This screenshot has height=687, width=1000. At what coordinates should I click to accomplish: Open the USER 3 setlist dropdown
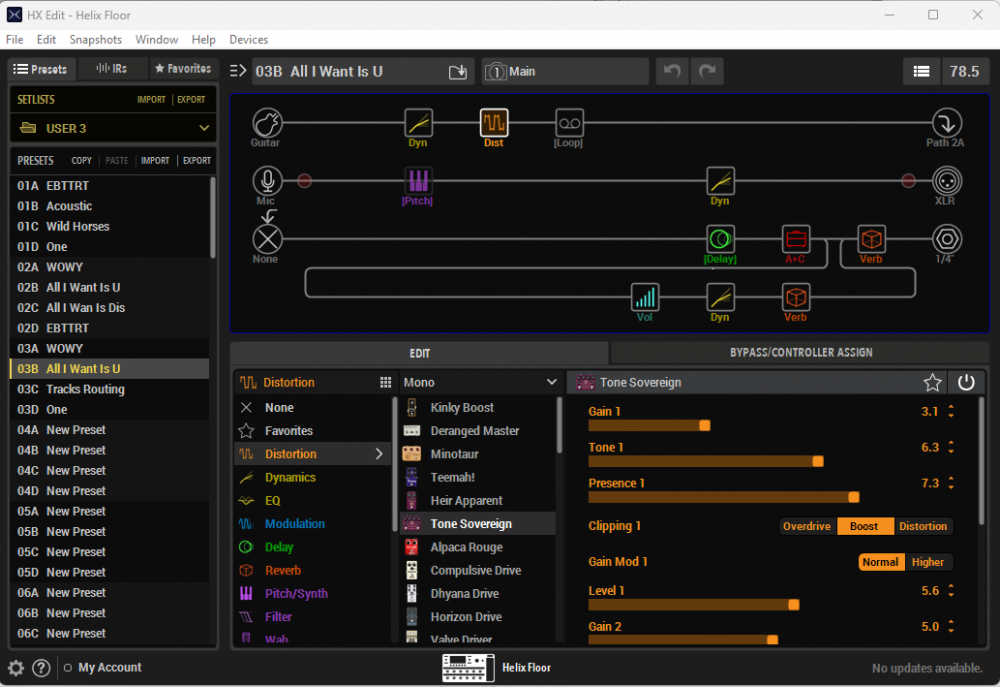(110, 128)
